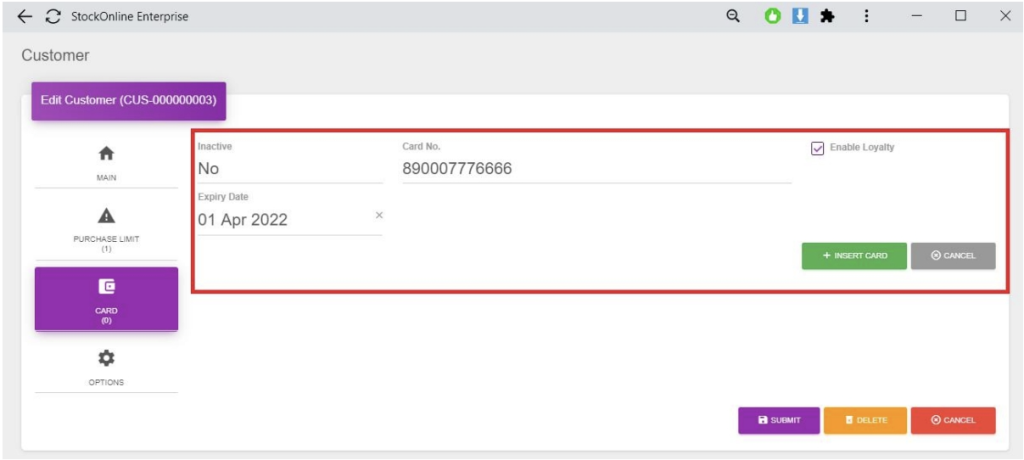Click the green circle extension icon
1024x460 pixels.
tap(773, 16)
